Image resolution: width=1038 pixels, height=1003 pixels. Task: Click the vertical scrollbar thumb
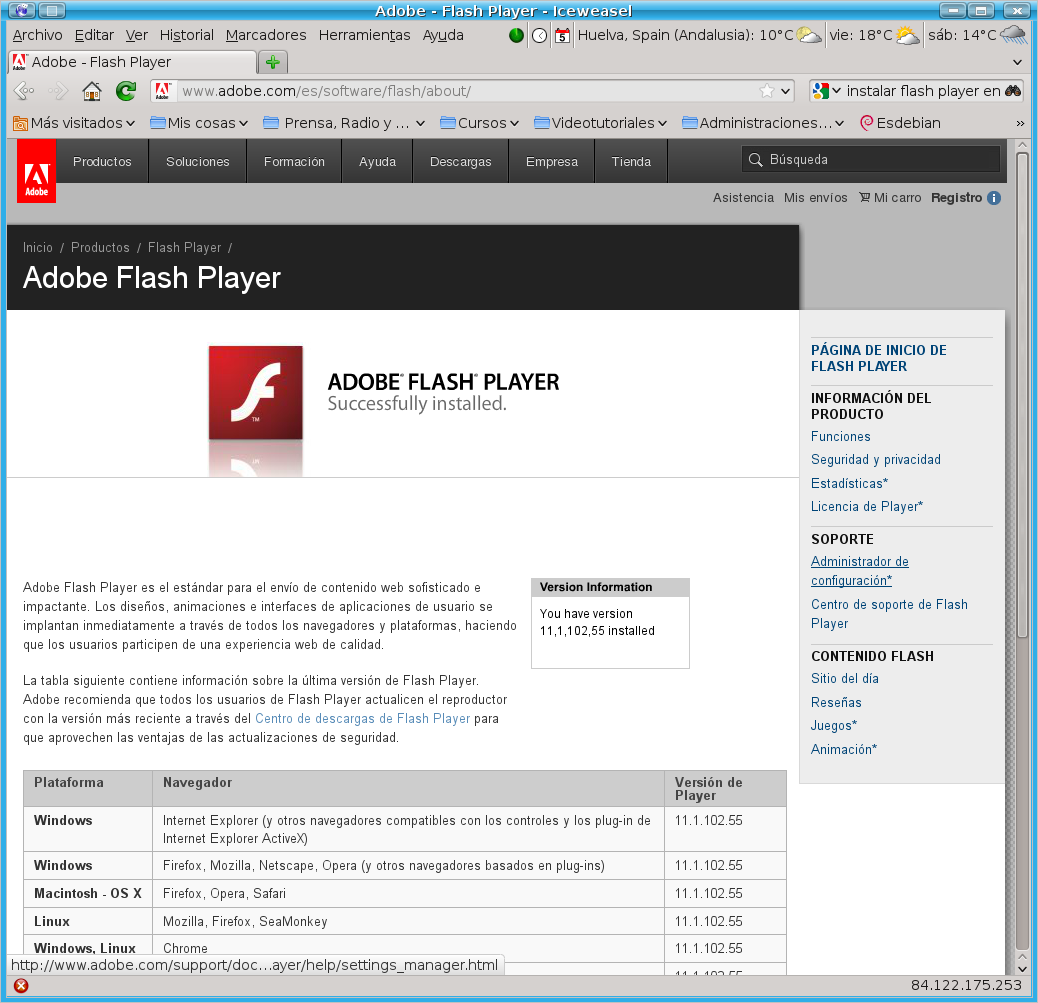[x=1022, y=394]
